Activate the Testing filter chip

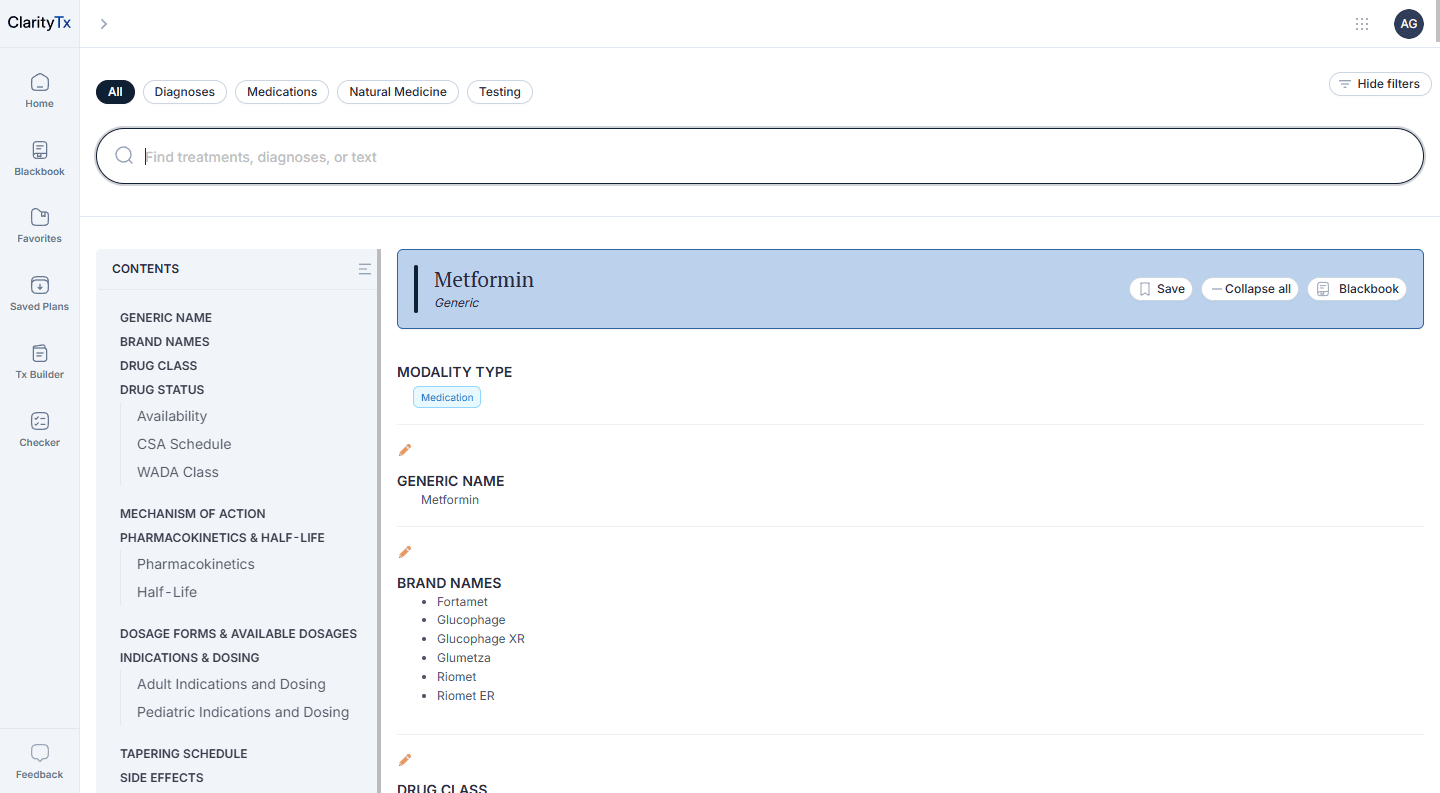(499, 91)
